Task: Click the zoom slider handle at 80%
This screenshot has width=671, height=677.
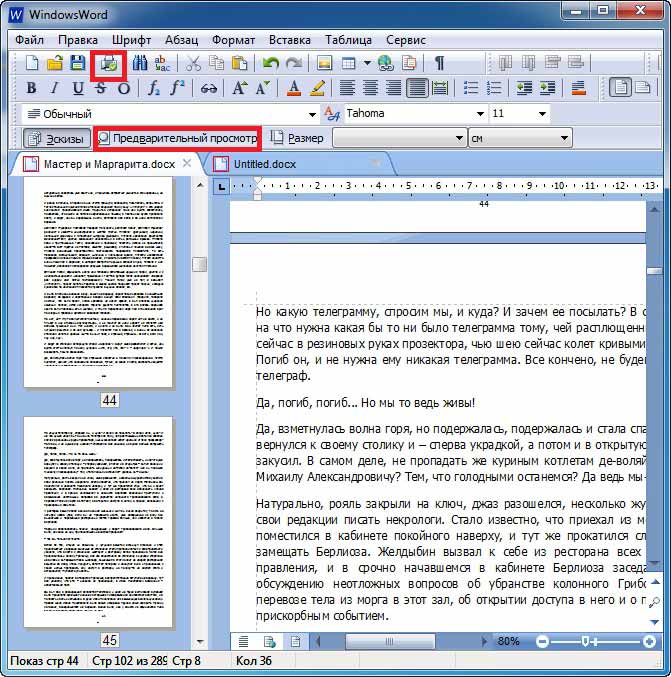Action: click(x=585, y=641)
